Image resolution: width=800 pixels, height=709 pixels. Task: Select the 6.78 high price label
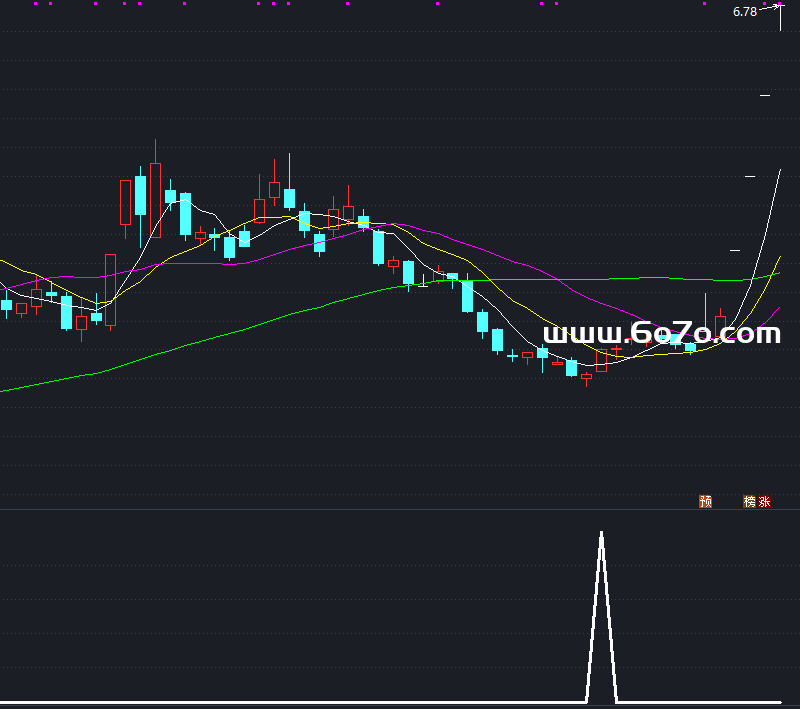pyautogui.click(x=745, y=12)
